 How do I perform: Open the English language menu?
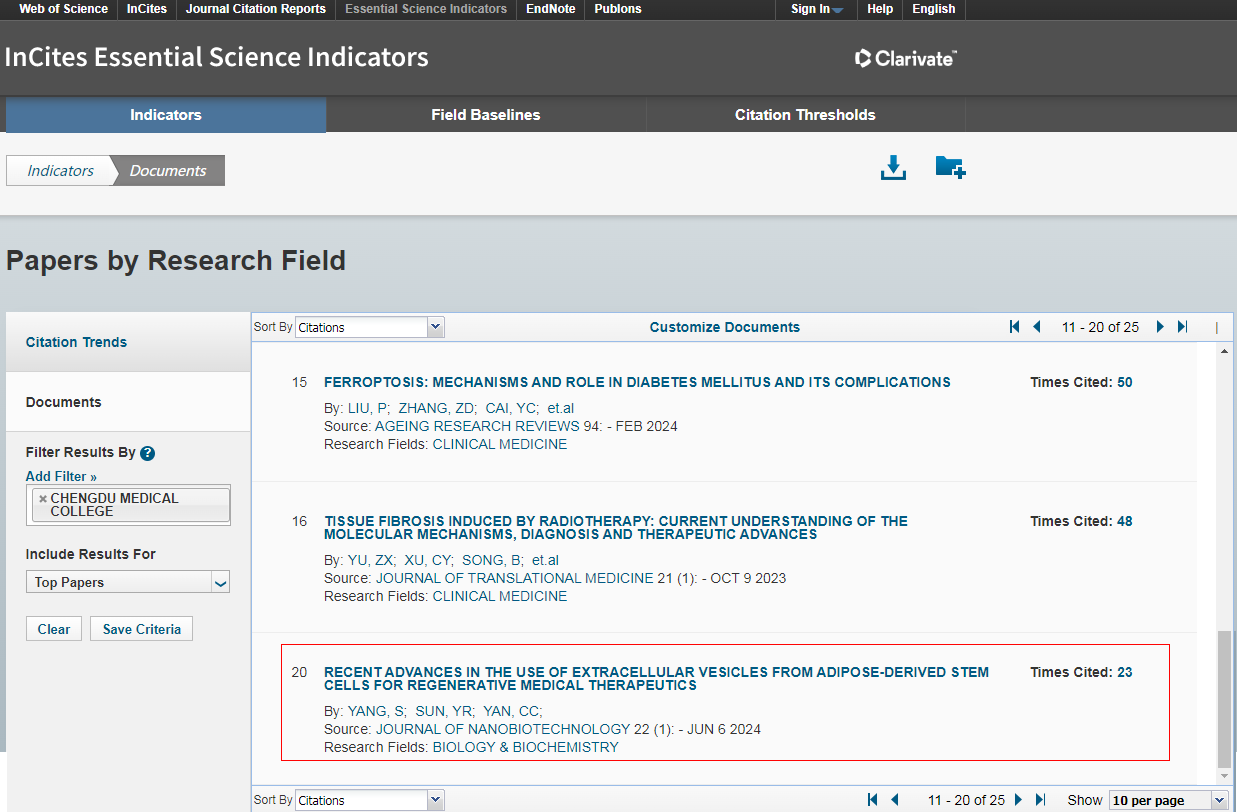point(934,9)
